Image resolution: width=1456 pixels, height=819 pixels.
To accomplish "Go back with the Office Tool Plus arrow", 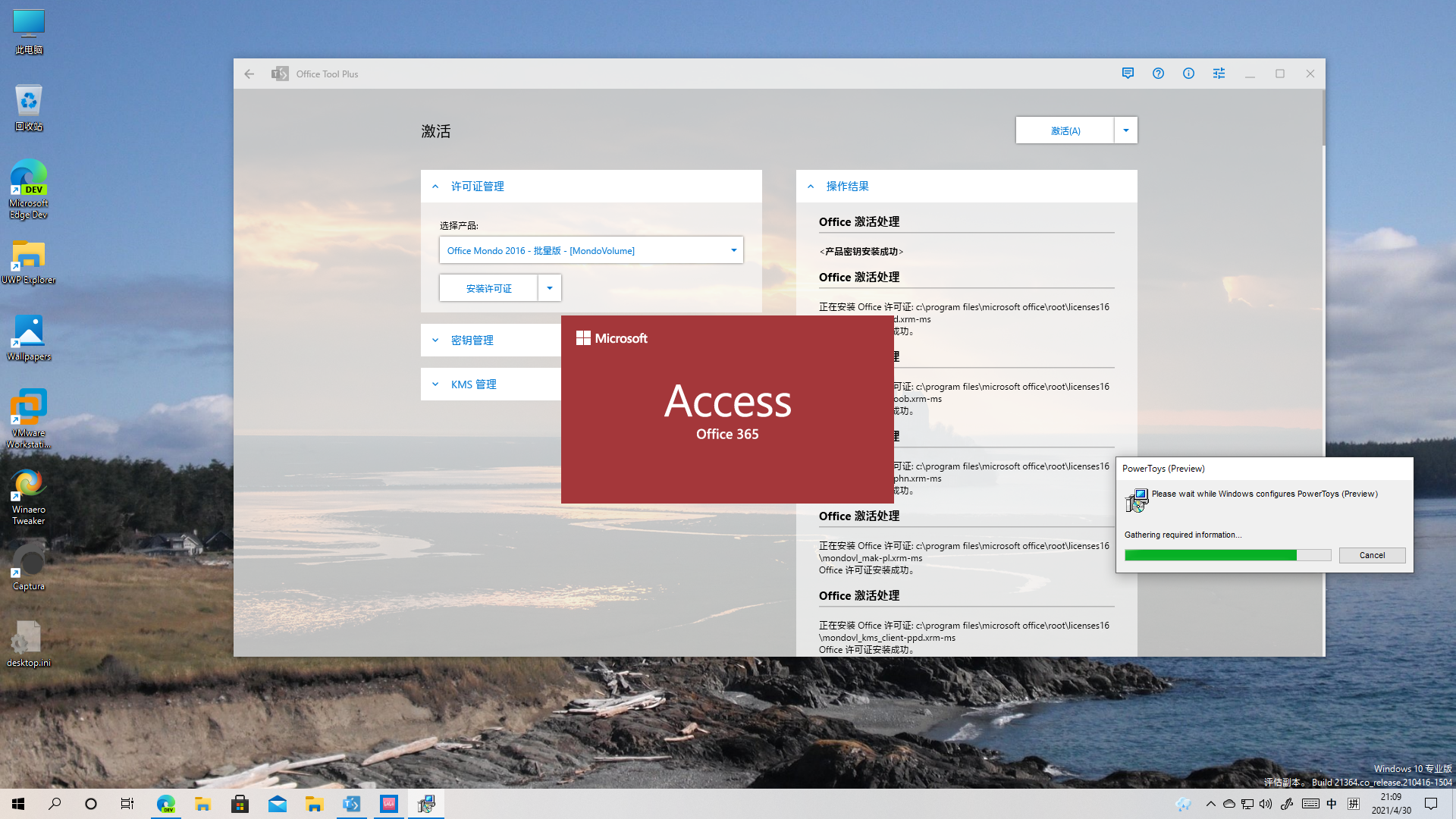I will click(x=249, y=74).
